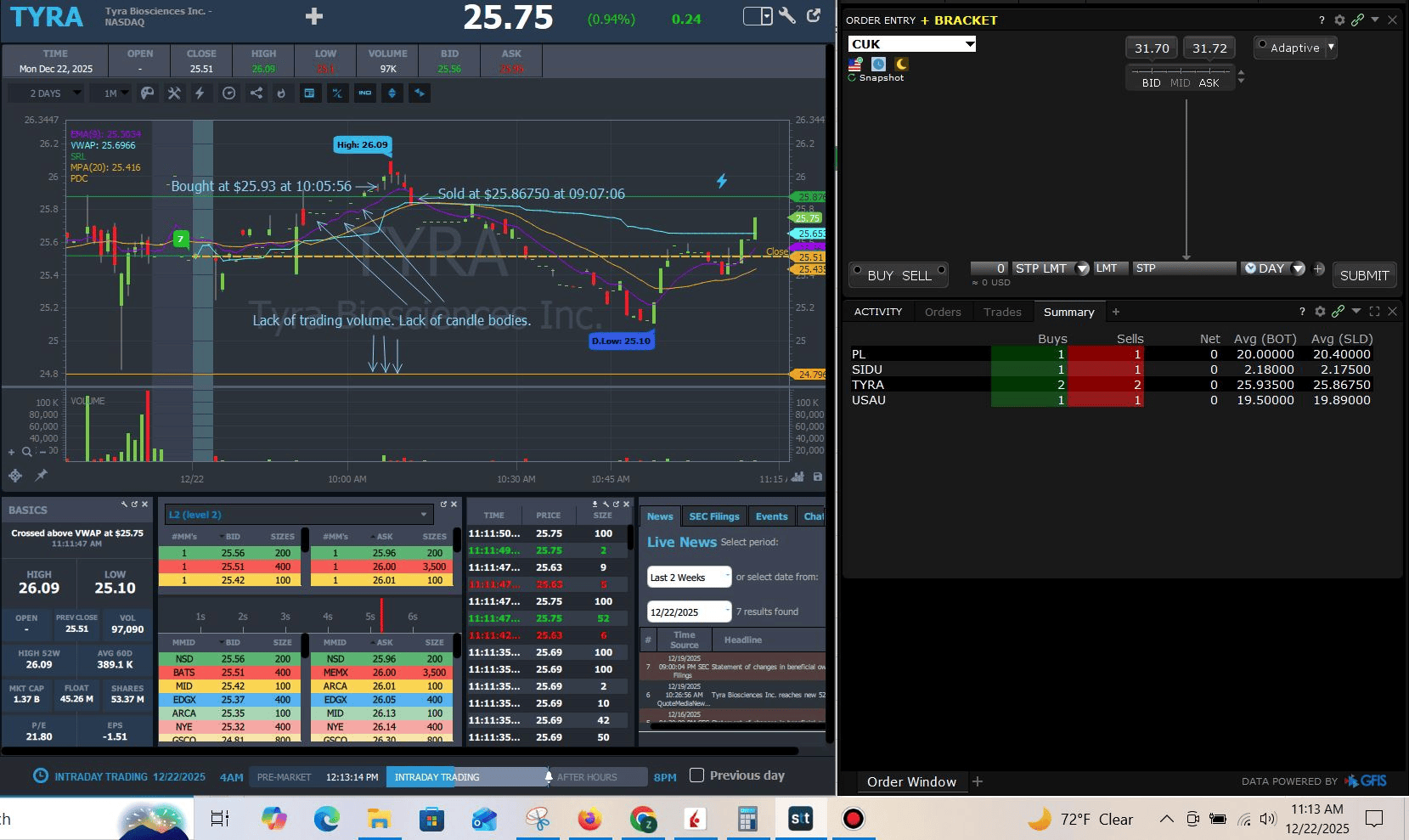The width and height of the screenshot is (1409, 840).
Task: Enable the Previous day checkbox
Action: (697, 775)
